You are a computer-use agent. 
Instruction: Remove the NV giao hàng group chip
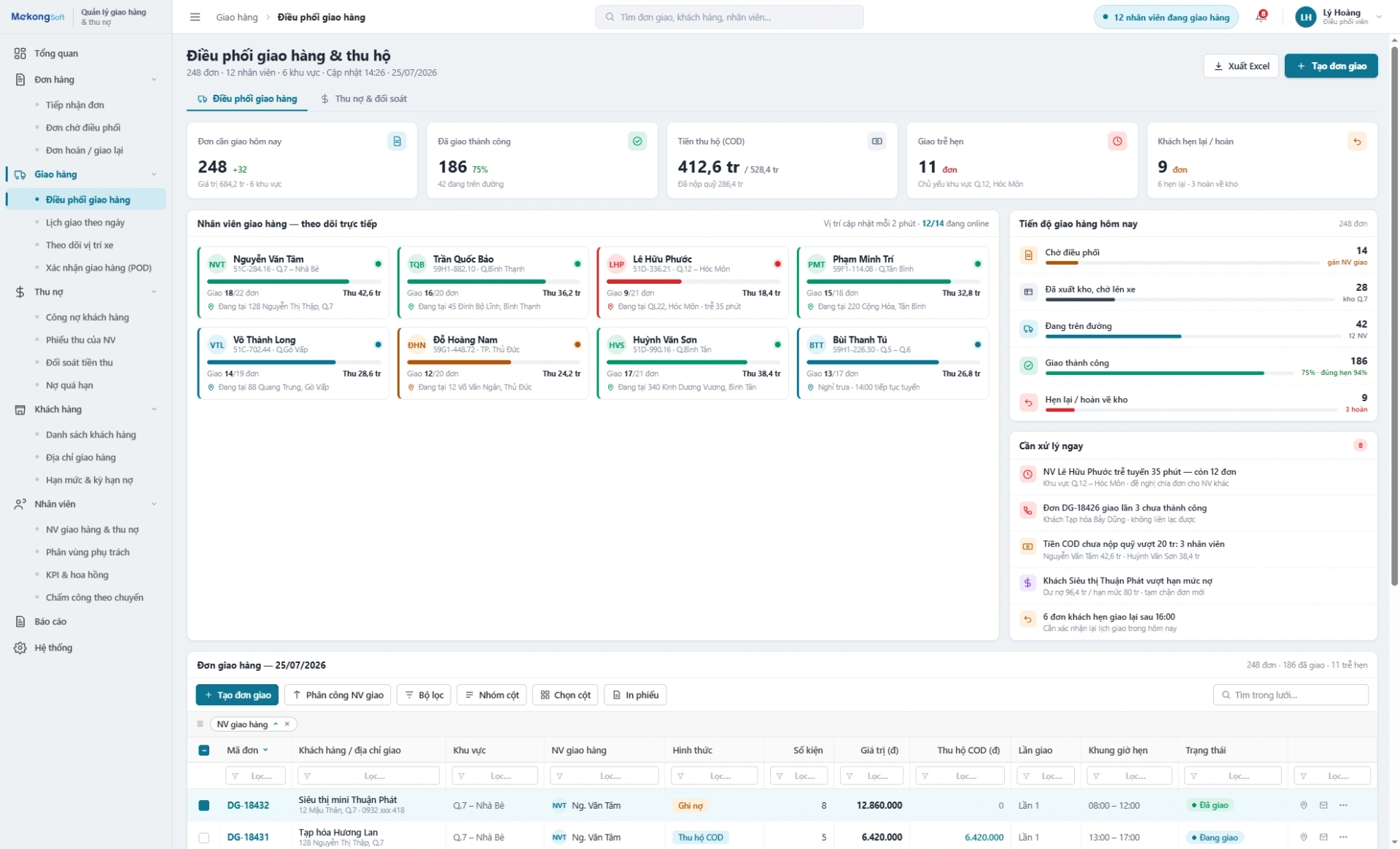click(x=287, y=724)
